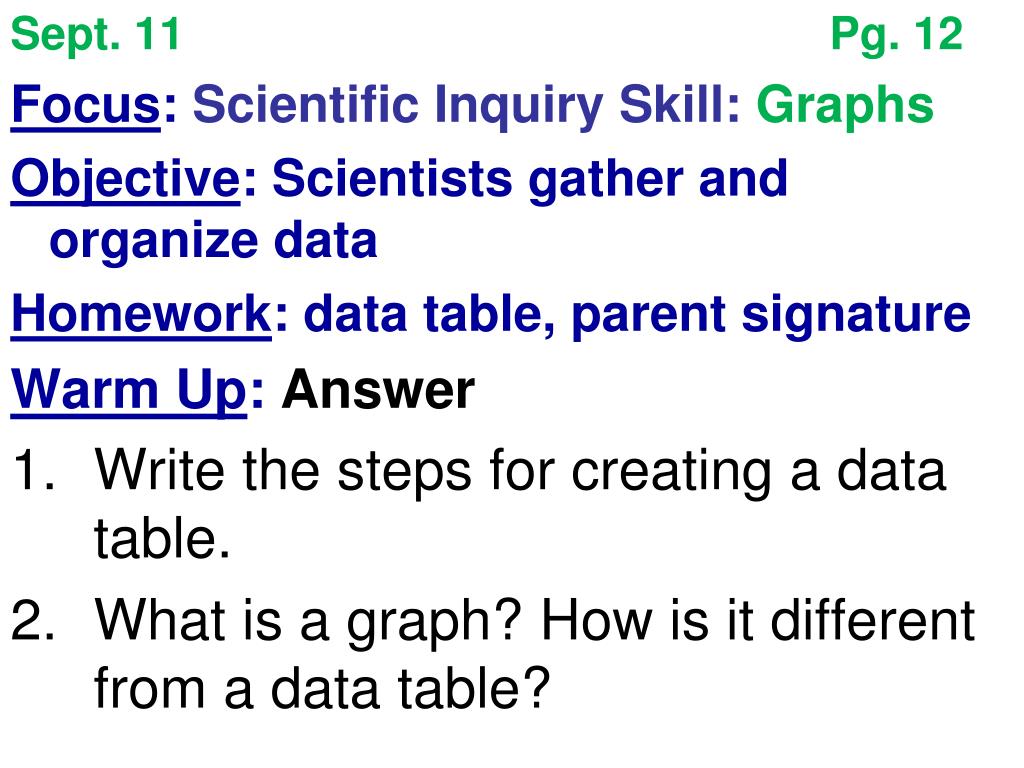Click 'parent signature' in homework line
1024x768 pixels.
tap(771, 317)
